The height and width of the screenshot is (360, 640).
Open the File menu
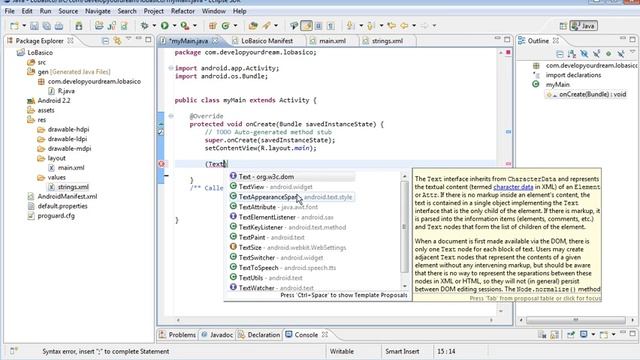9,11
